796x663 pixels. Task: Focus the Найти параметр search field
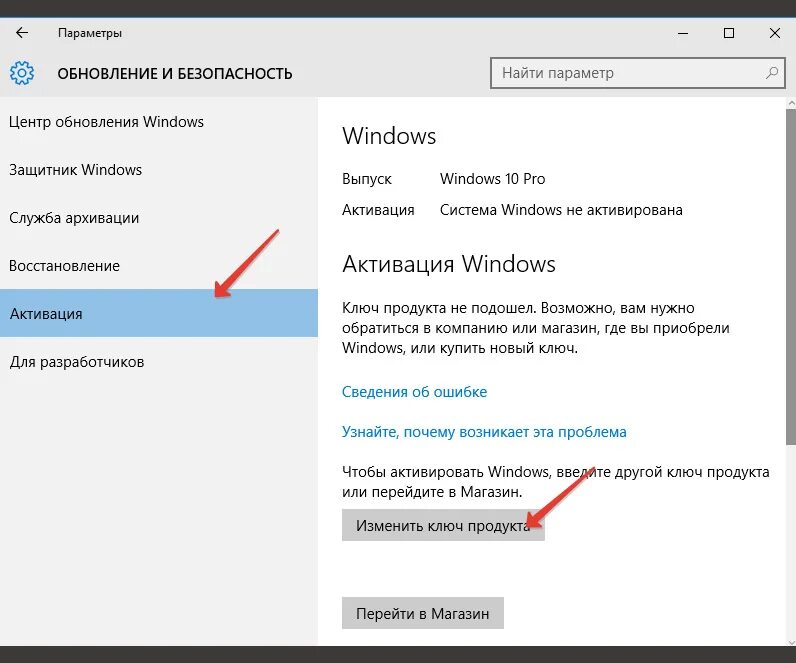pos(638,73)
